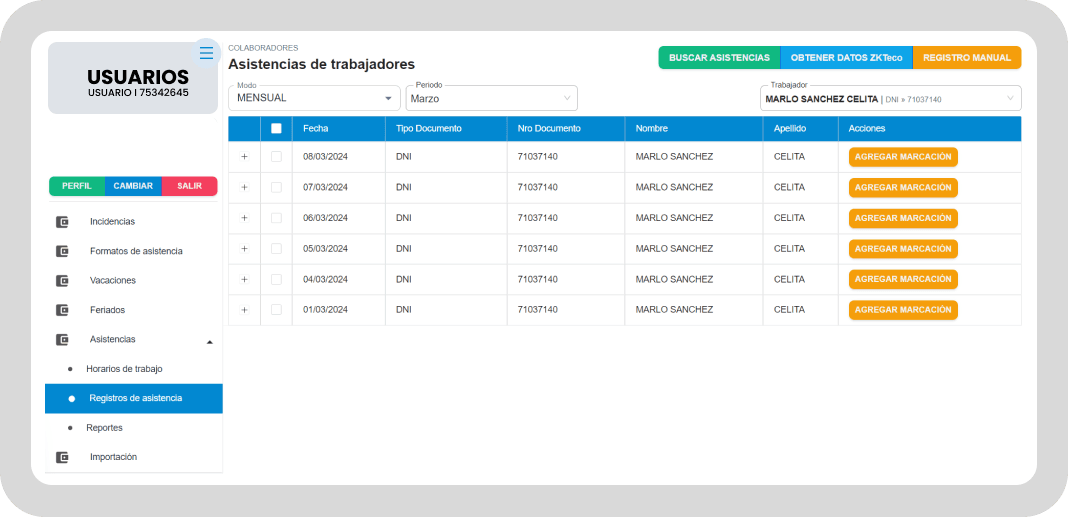The image size is (1068, 517).
Task: Open the Periodo Marzo dropdown
Action: 491,98
